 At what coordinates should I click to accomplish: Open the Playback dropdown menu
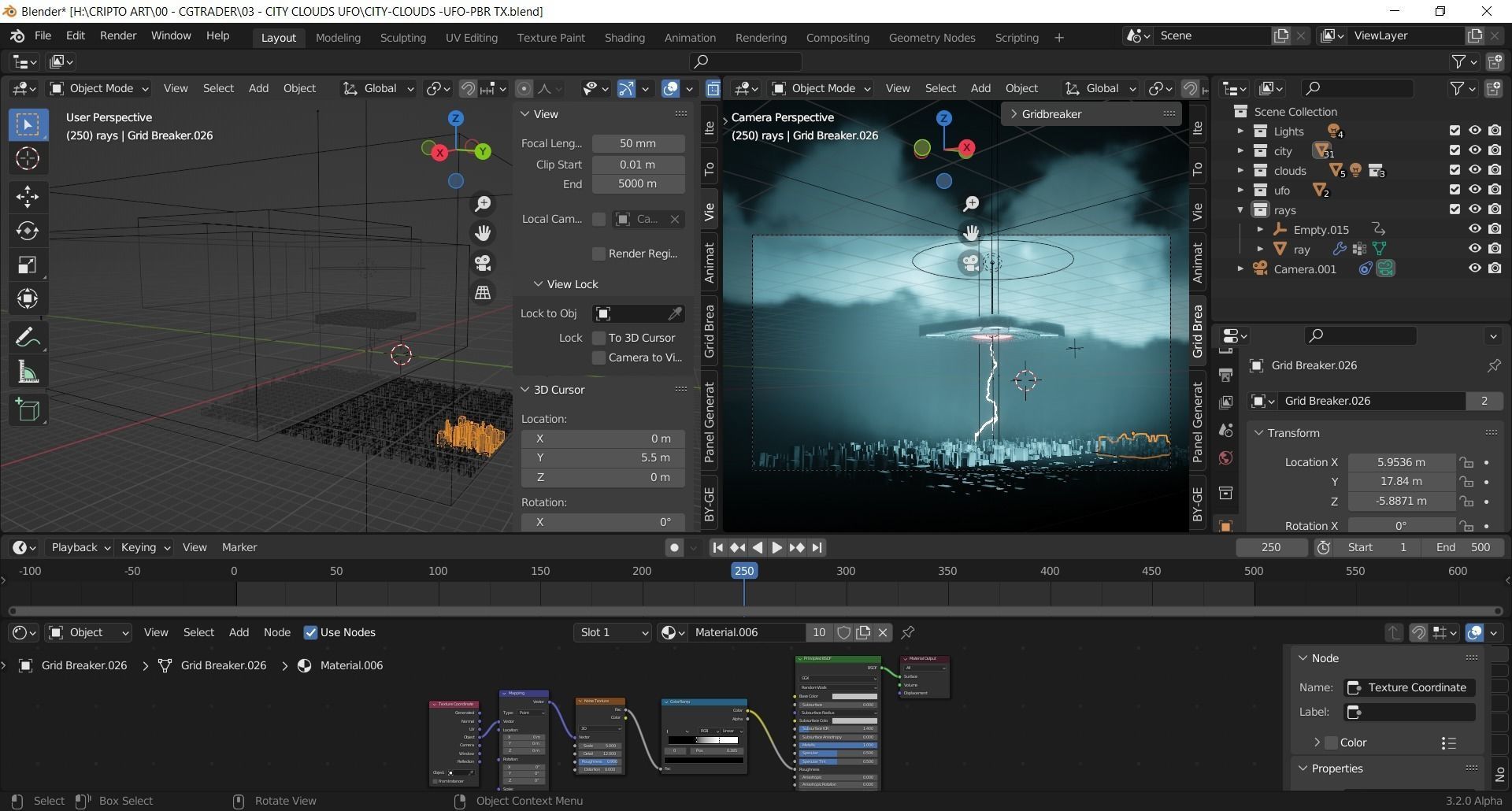pos(80,547)
